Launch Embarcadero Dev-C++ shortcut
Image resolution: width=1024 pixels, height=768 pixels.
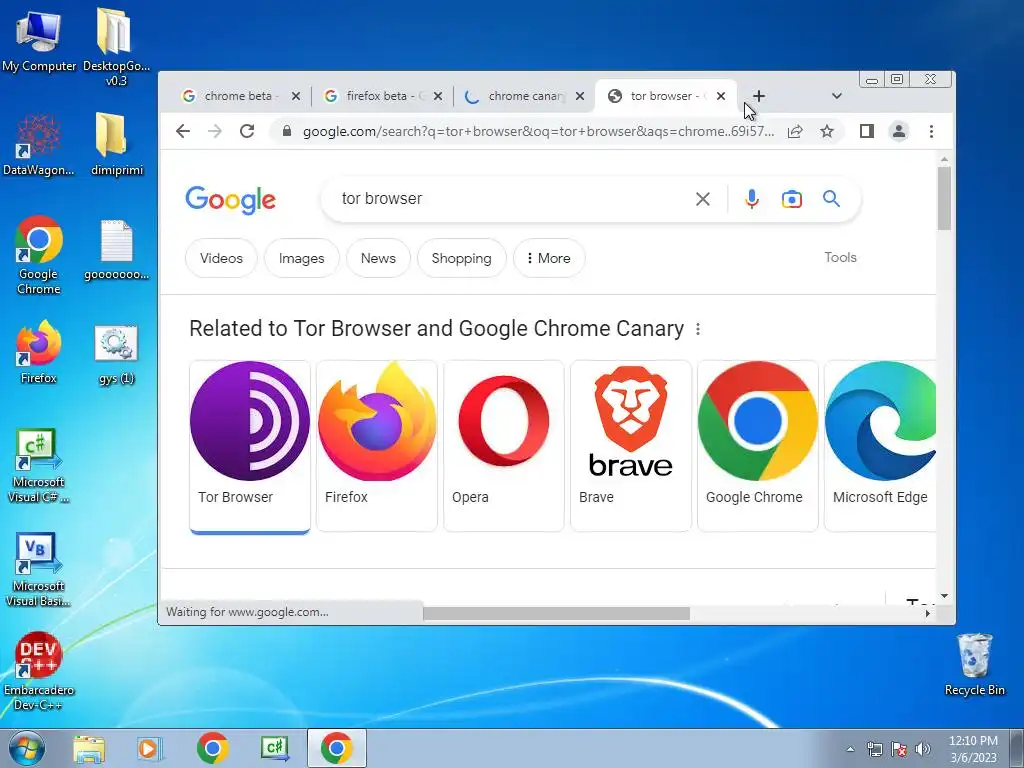click(39, 671)
